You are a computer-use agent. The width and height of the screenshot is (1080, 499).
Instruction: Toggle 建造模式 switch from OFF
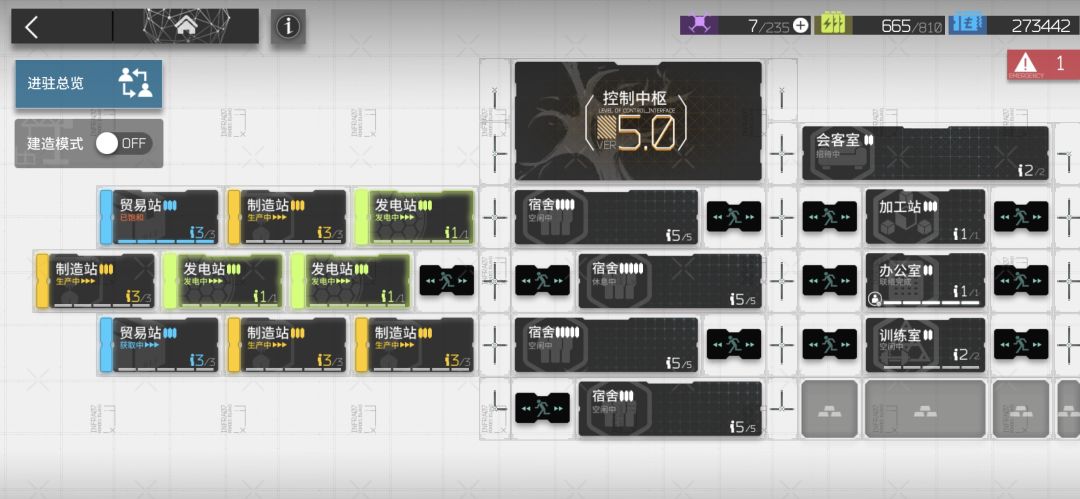(124, 143)
